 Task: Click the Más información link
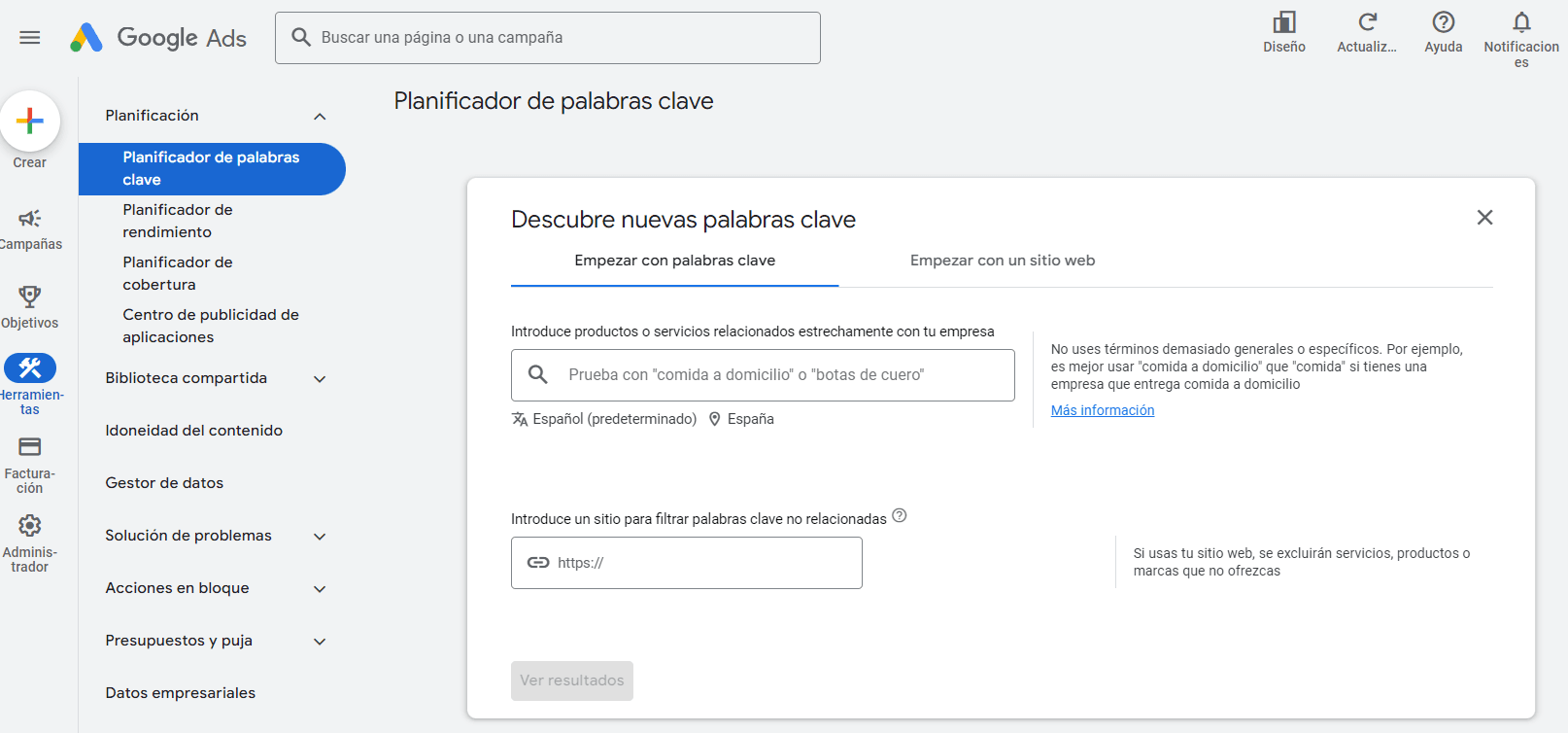1103,410
